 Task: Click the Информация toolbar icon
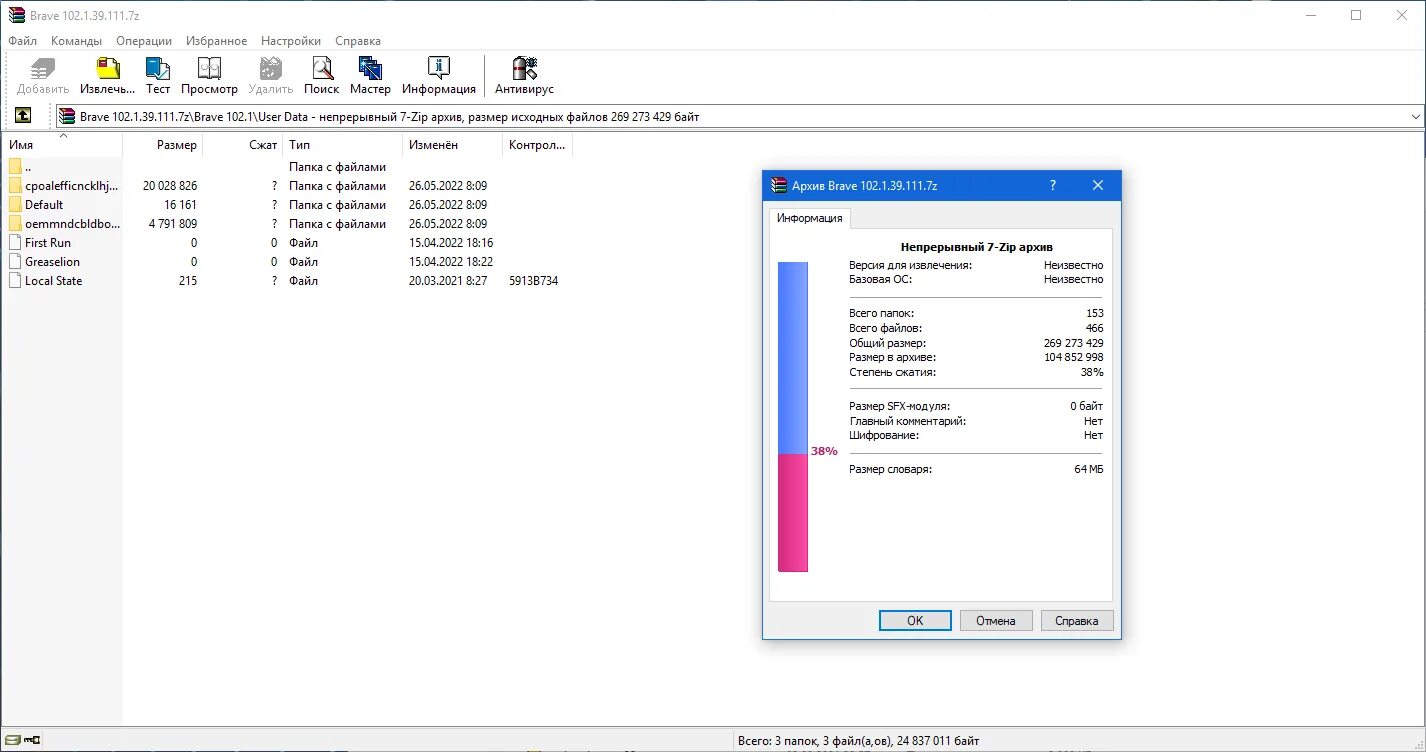(x=439, y=75)
